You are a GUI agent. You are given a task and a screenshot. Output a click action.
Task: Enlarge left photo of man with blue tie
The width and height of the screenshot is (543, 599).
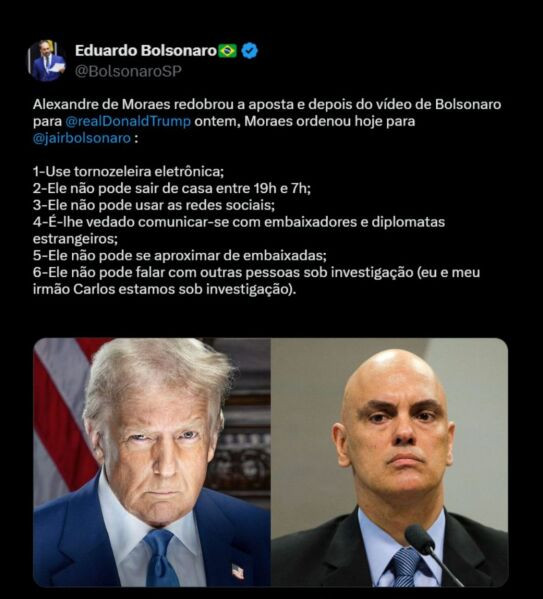[152, 462]
